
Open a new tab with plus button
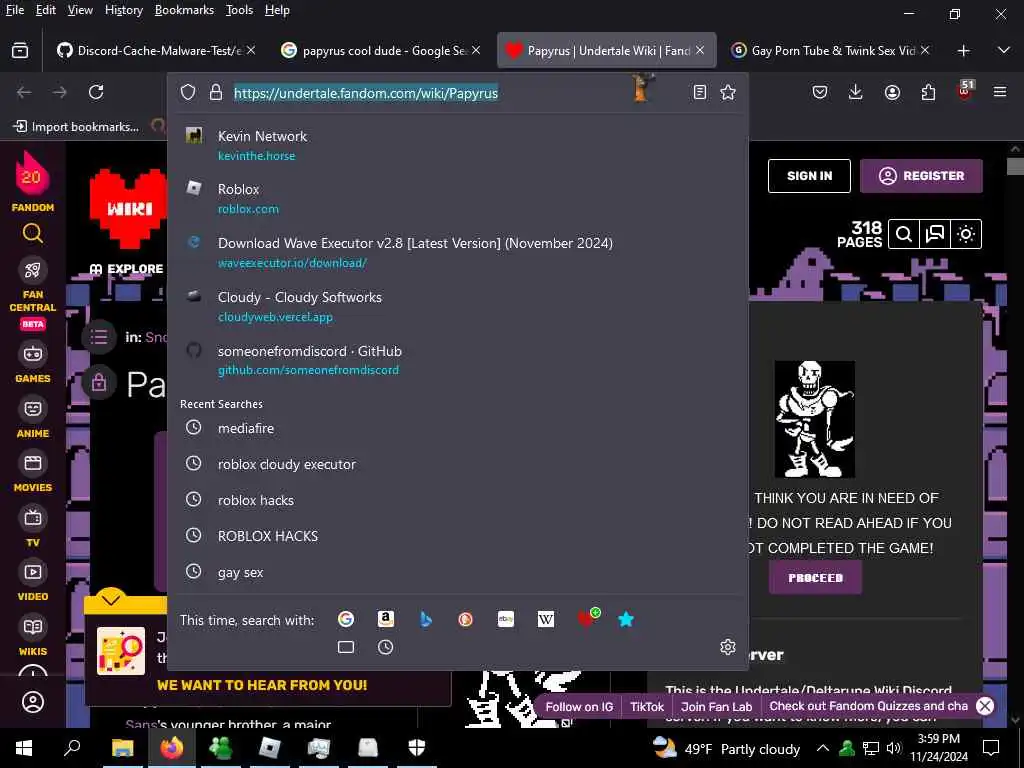coord(963,50)
